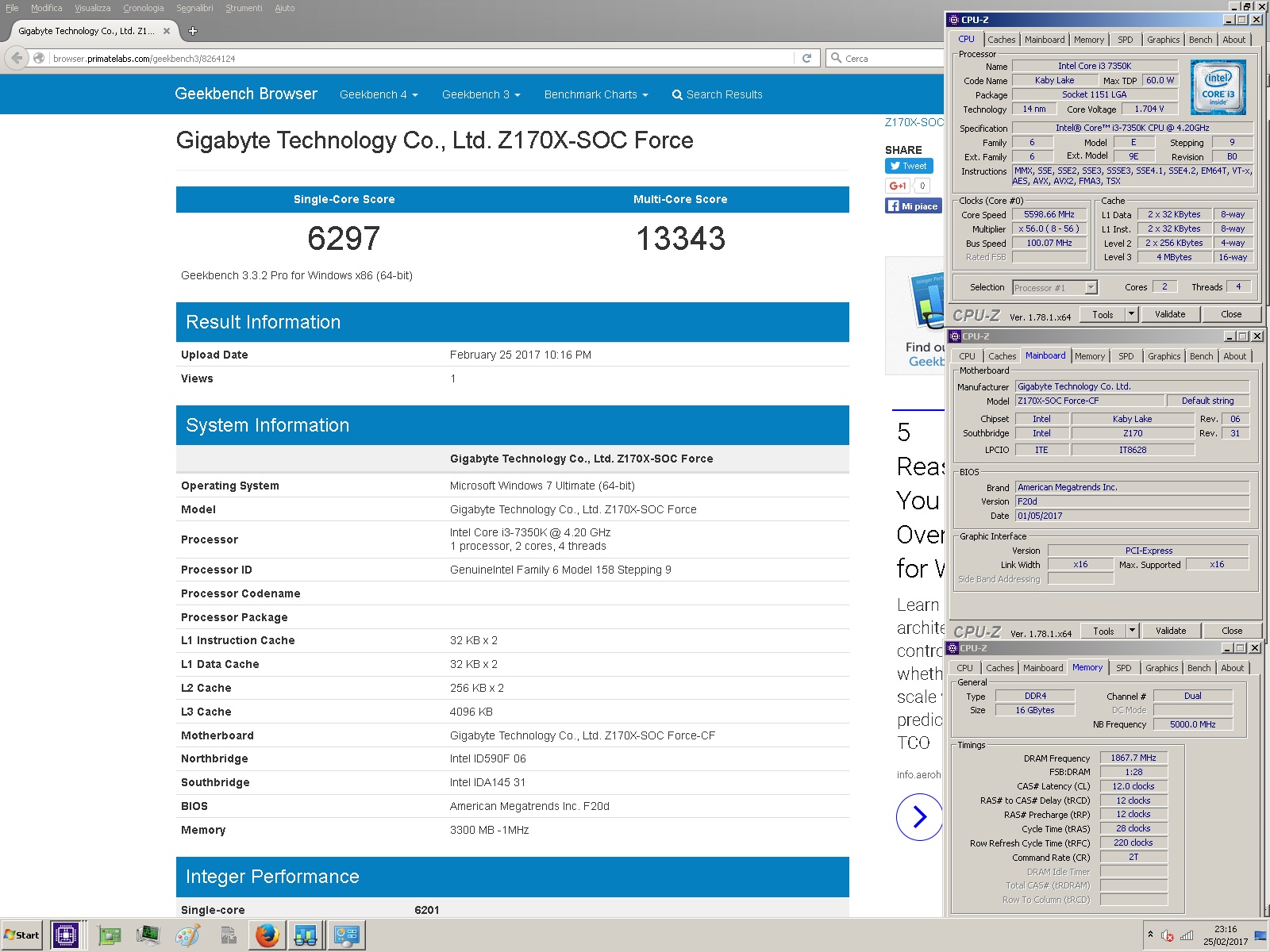Click Validate in the Mainboard CPU-Z window
1270x952 pixels.
pos(1171,631)
